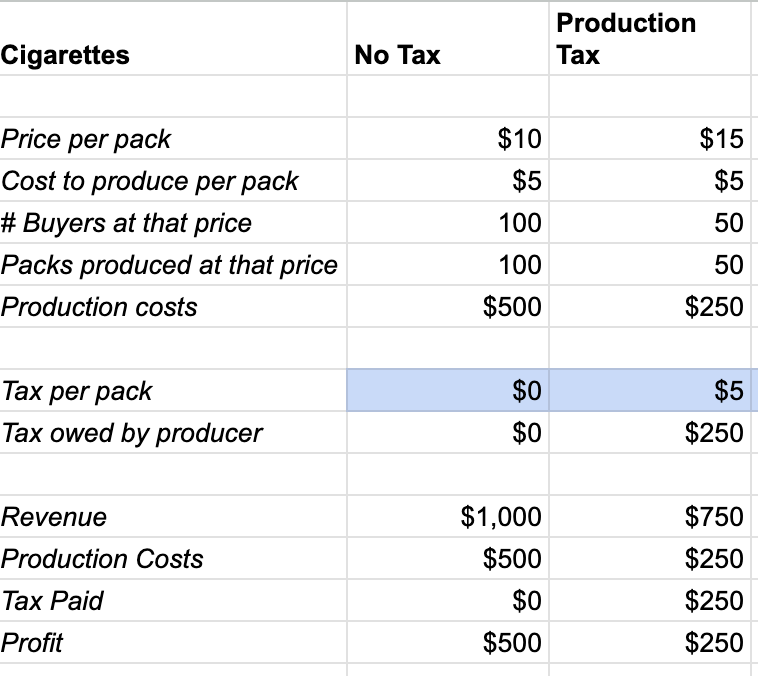
Task: Select Production Tax price per pack $15
Action: click(650, 138)
